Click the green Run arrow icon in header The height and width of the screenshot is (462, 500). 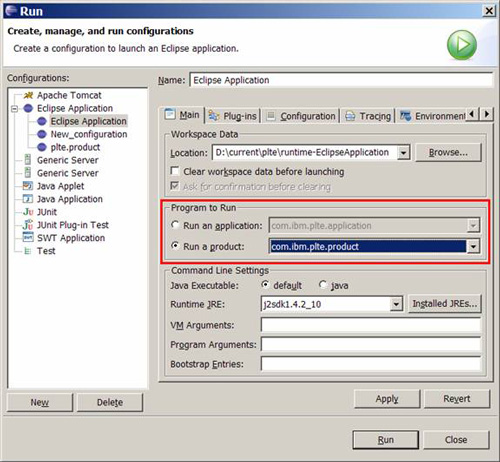pos(462,45)
